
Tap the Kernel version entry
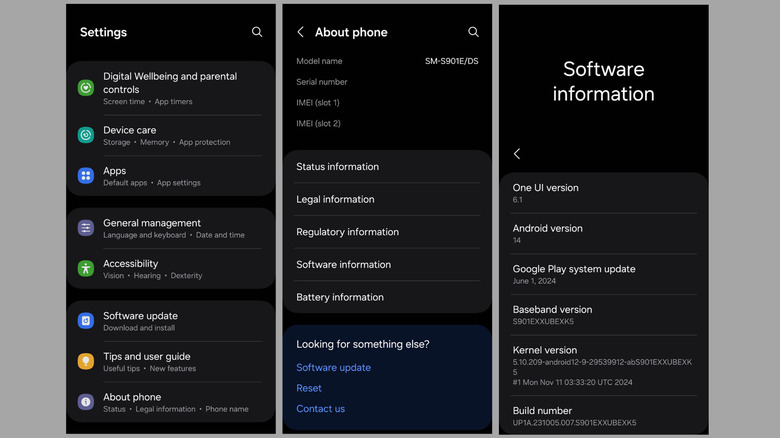(603, 366)
